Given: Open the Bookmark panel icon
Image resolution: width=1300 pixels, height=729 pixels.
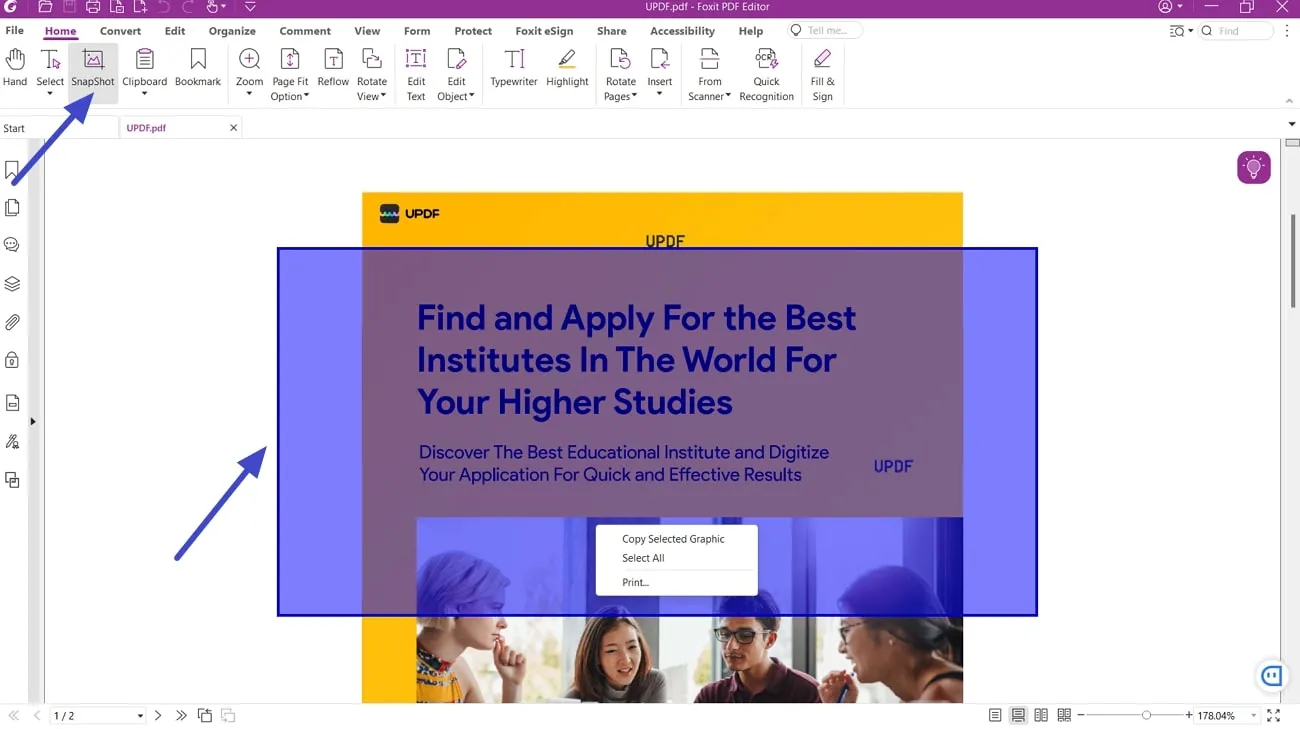Looking at the screenshot, I should (x=13, y=170).
